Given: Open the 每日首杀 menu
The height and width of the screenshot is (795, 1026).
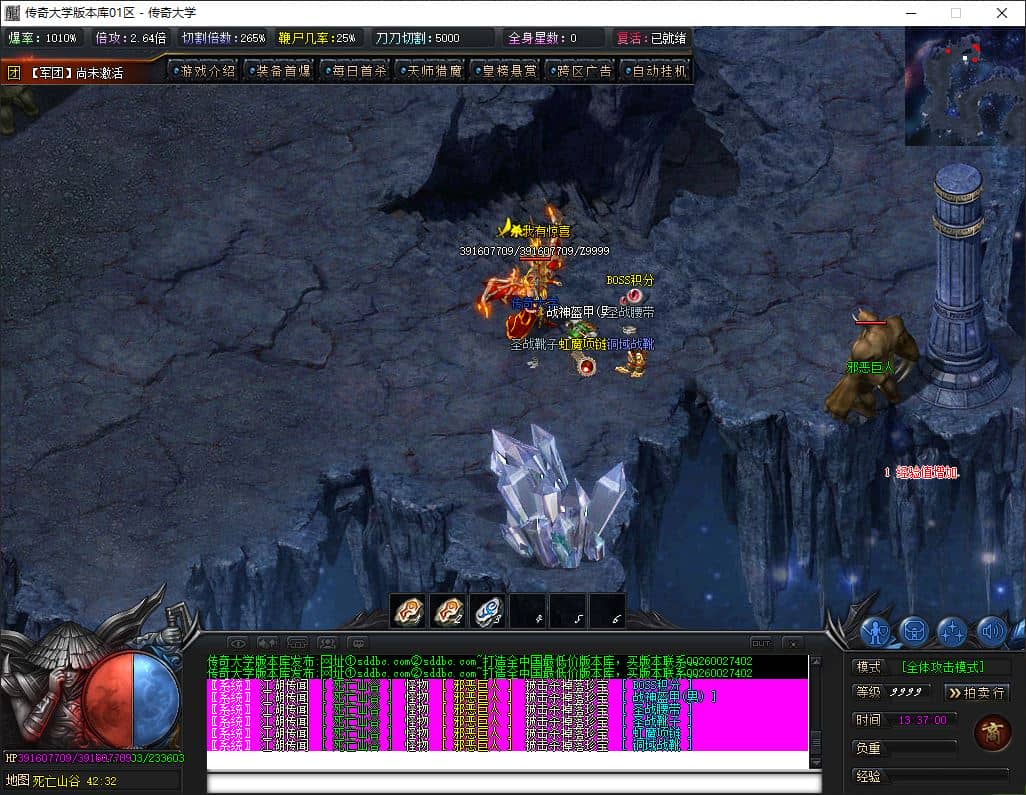Looking at the screenshot, I should tap(355, 71).
